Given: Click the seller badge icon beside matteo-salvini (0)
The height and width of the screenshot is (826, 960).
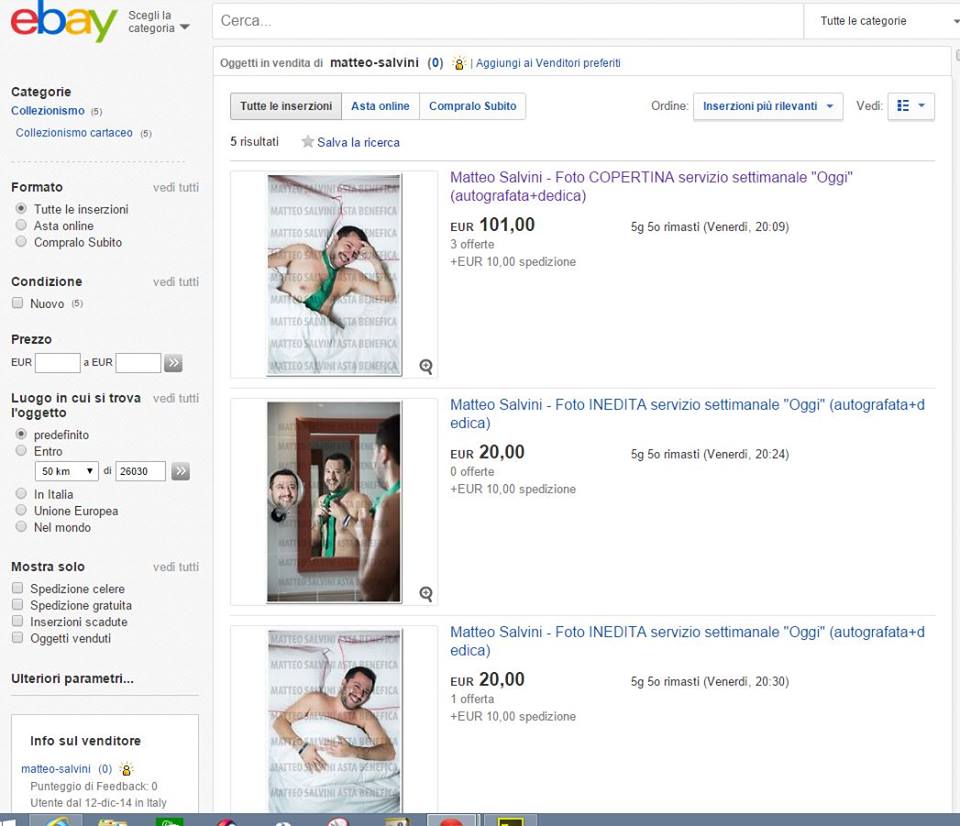Looking at the screenshot, I should click(x=459, y=63).
